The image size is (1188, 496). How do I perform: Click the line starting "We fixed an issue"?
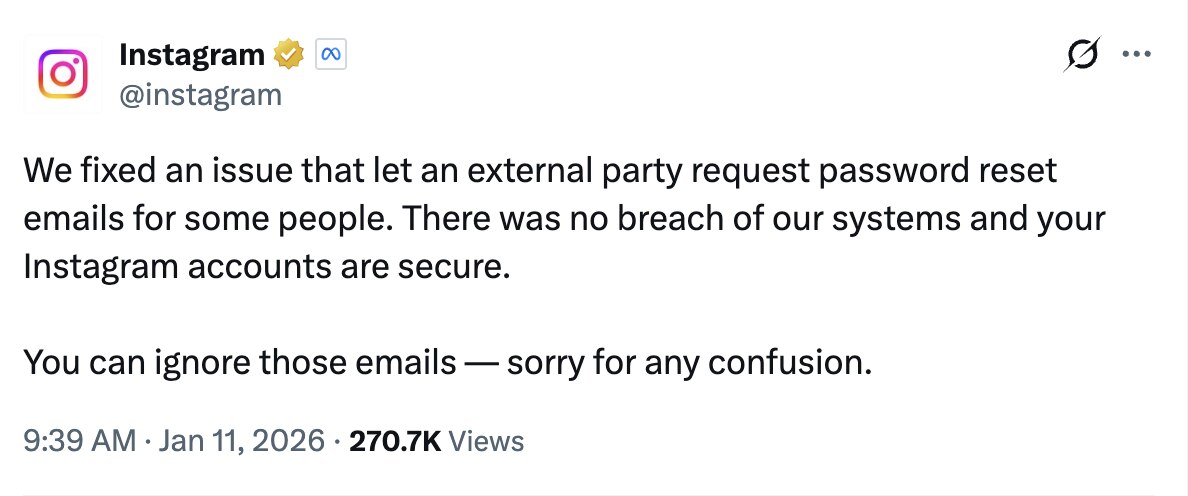pyautogui.click(x=540, y=171)
